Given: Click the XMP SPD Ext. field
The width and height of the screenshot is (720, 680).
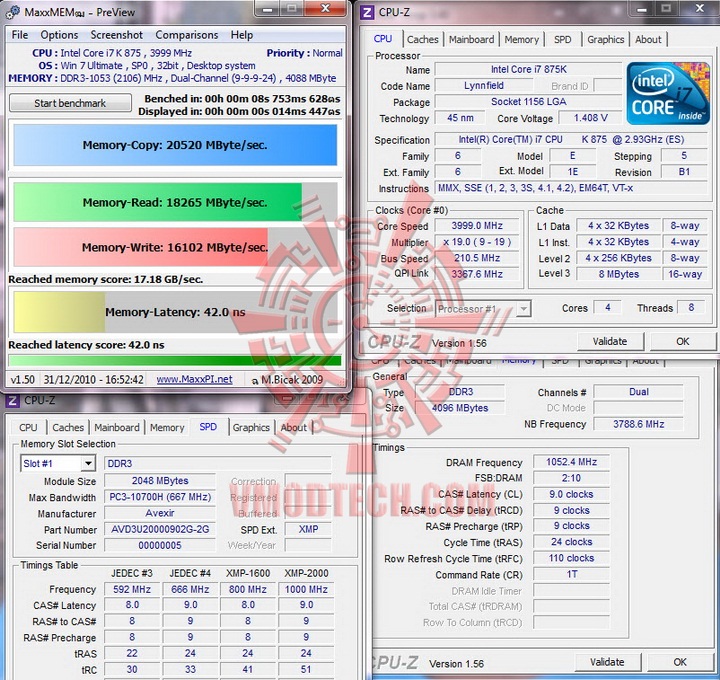Looking at the screenshot, I should click(x=308, y=529).
